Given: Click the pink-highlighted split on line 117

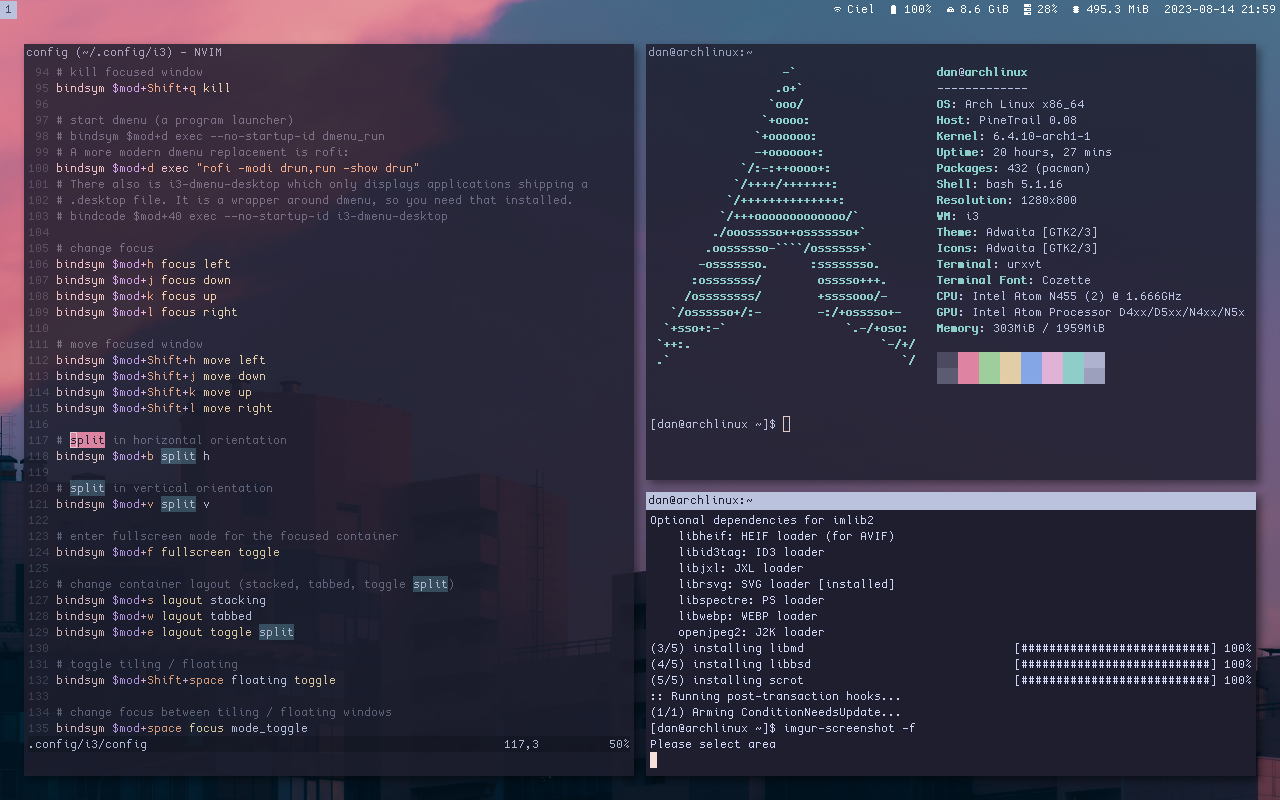Looking at the screenshot, I should [x=87, y=440].
